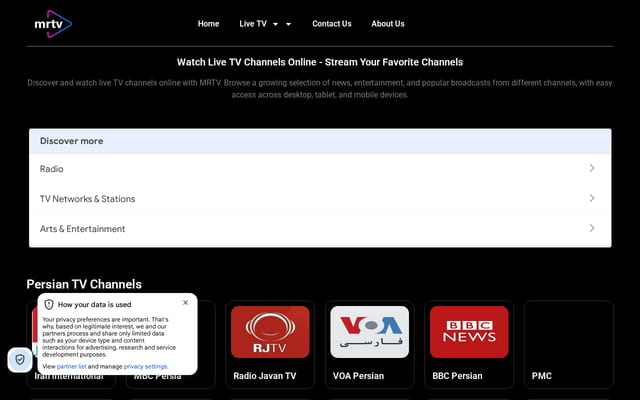Open the Home menu item
This screenshot has height=400, width=640.
click(208, 24)
